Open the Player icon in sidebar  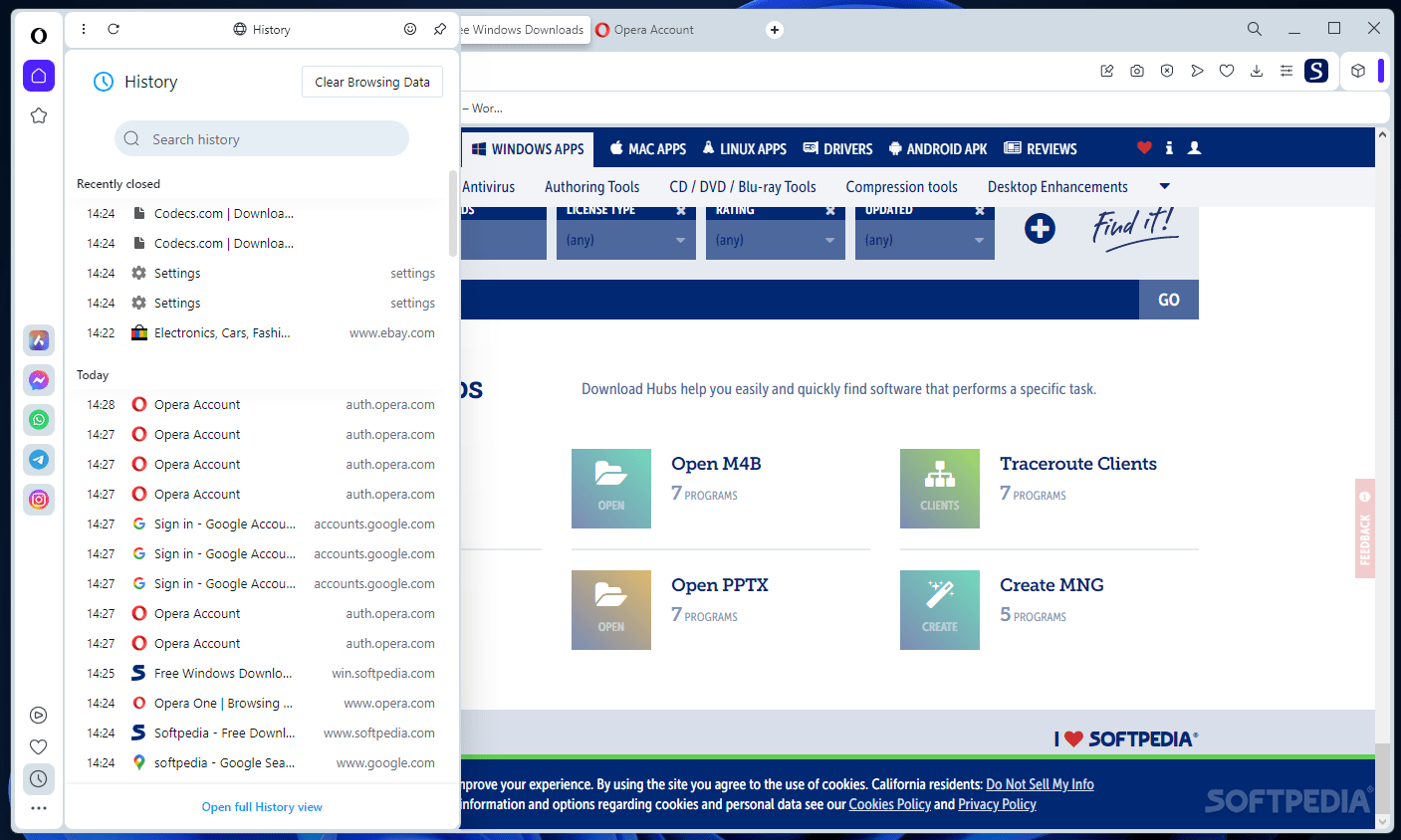click(39, 715)
